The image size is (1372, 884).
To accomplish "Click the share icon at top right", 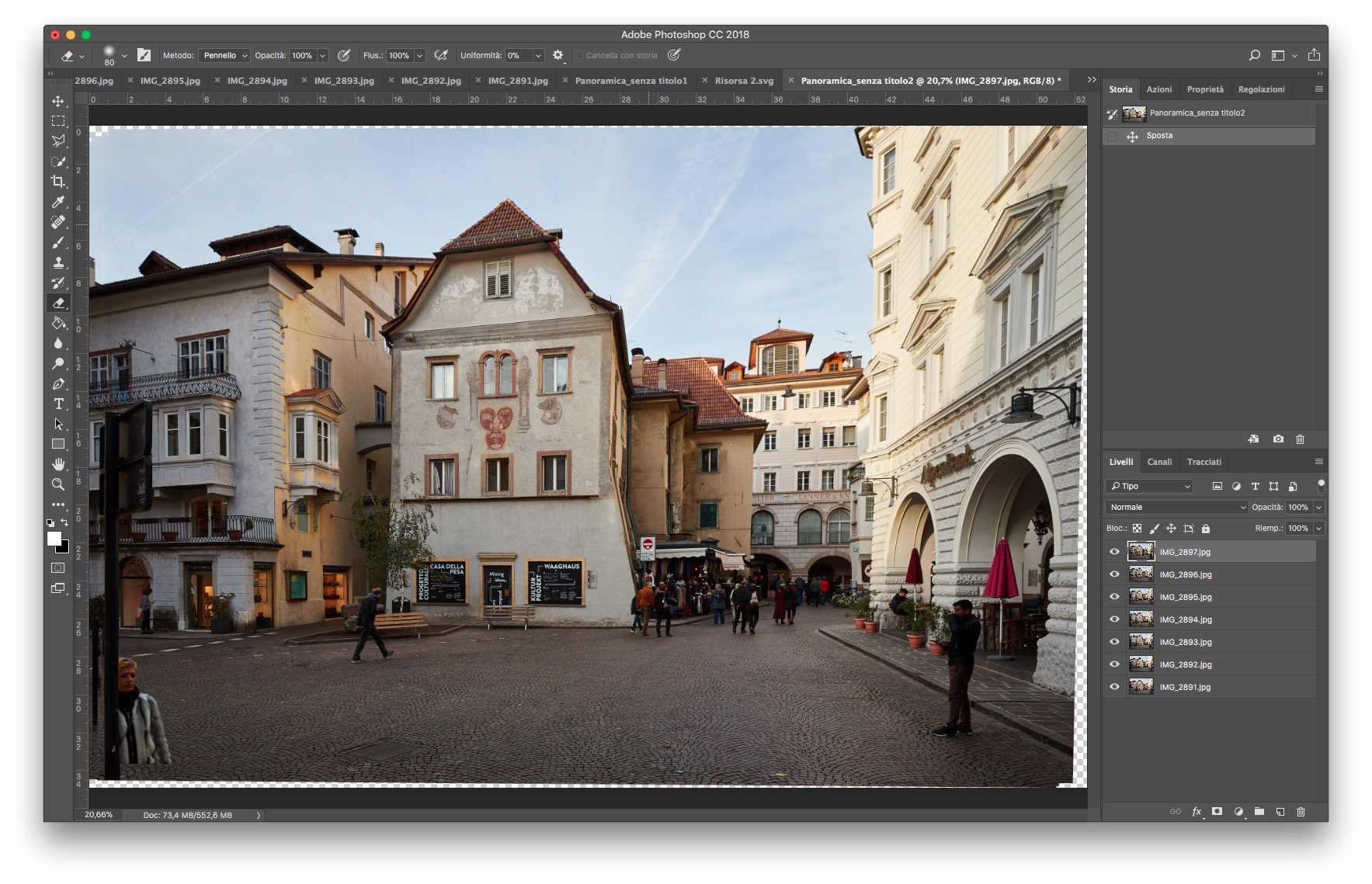I will (1314, 55).
